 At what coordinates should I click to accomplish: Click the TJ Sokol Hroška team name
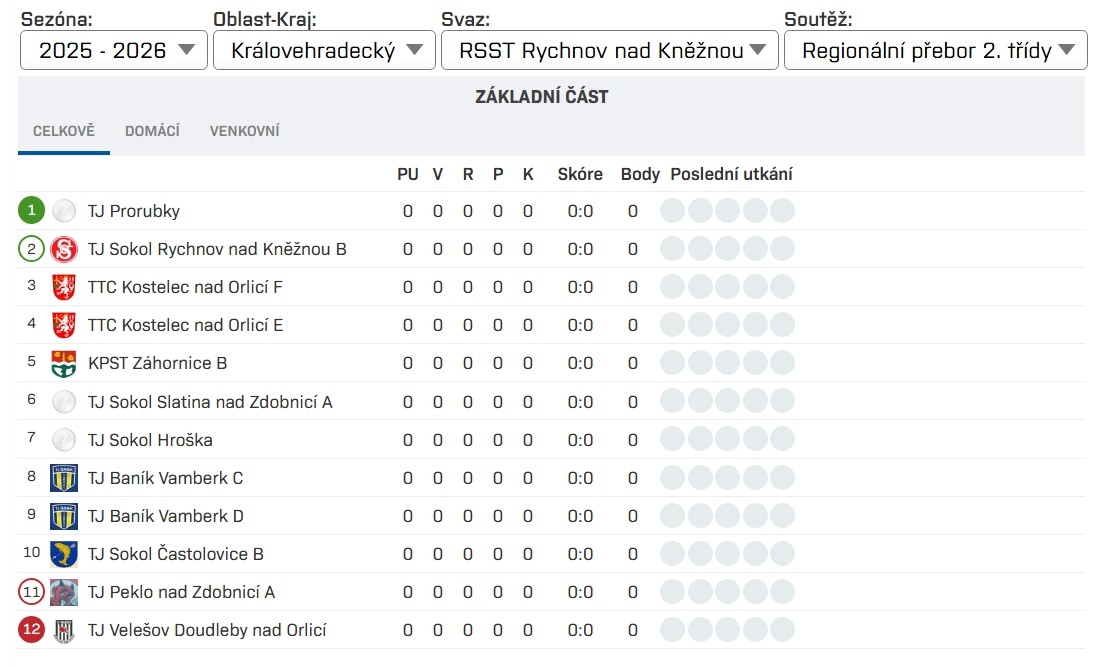[x=150, y=440]
